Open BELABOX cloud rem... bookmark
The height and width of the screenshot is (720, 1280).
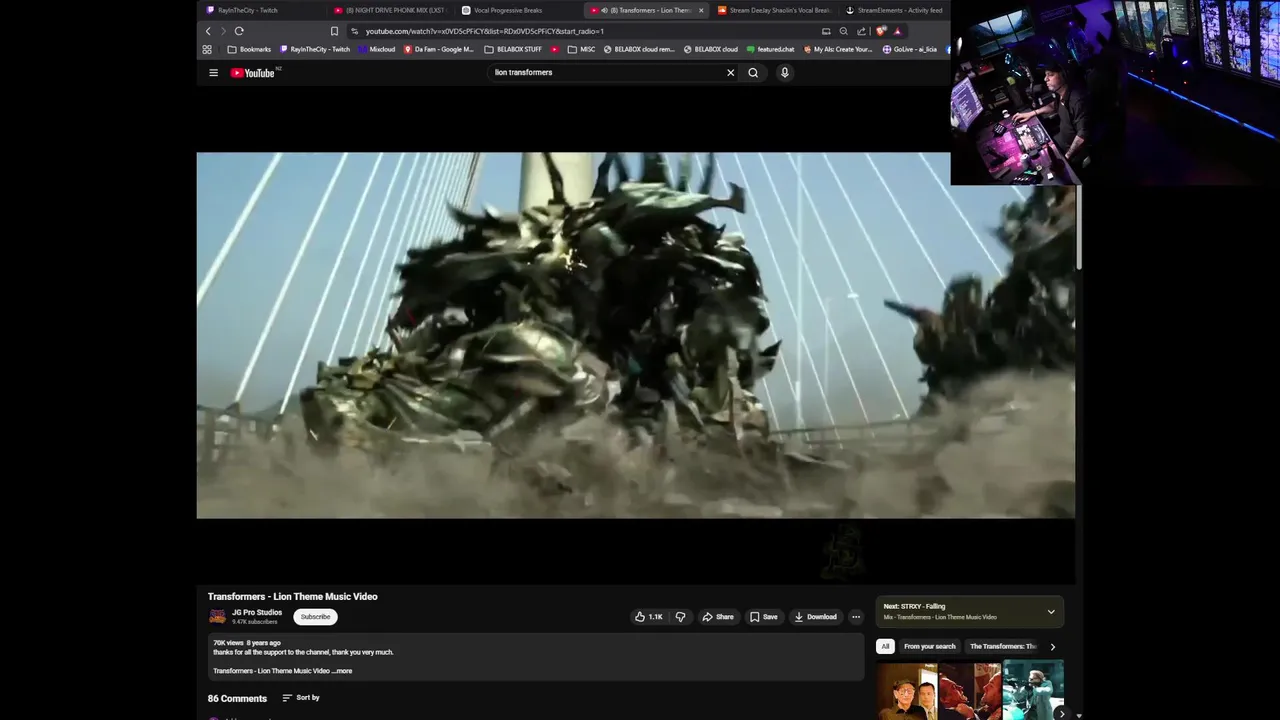coord(640,49)
